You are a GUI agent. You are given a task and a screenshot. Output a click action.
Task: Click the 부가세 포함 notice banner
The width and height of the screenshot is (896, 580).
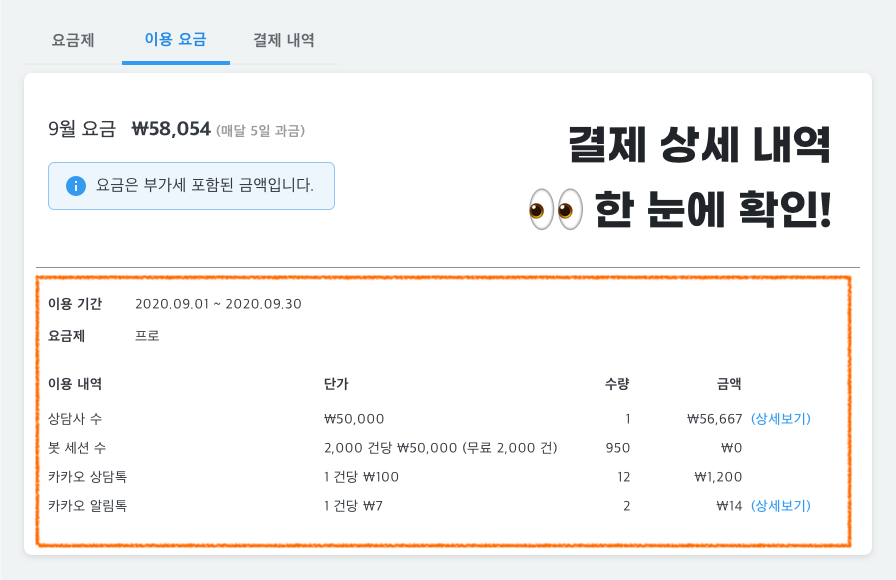(x=191, y=185)
